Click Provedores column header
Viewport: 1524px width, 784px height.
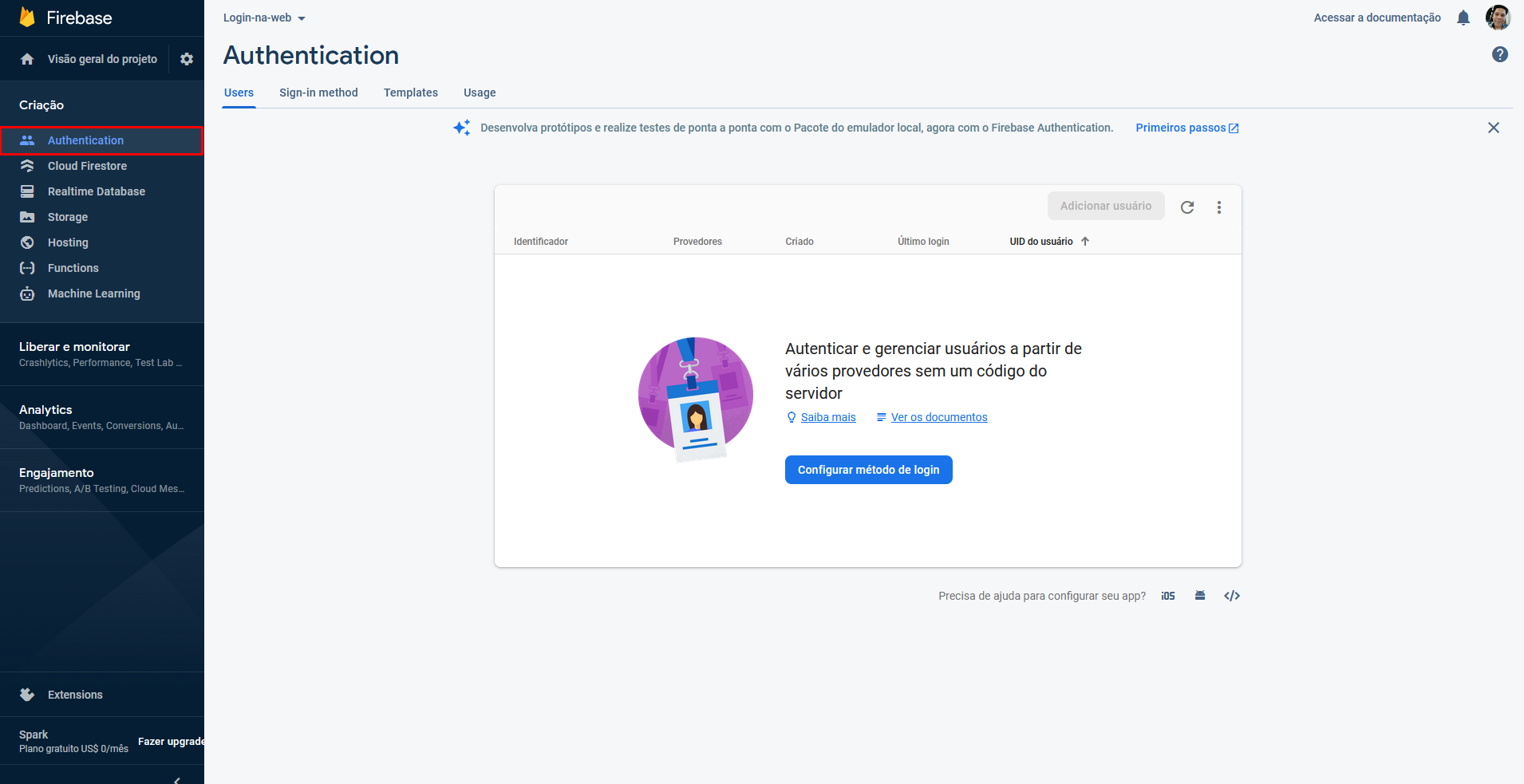pos(697,242)
